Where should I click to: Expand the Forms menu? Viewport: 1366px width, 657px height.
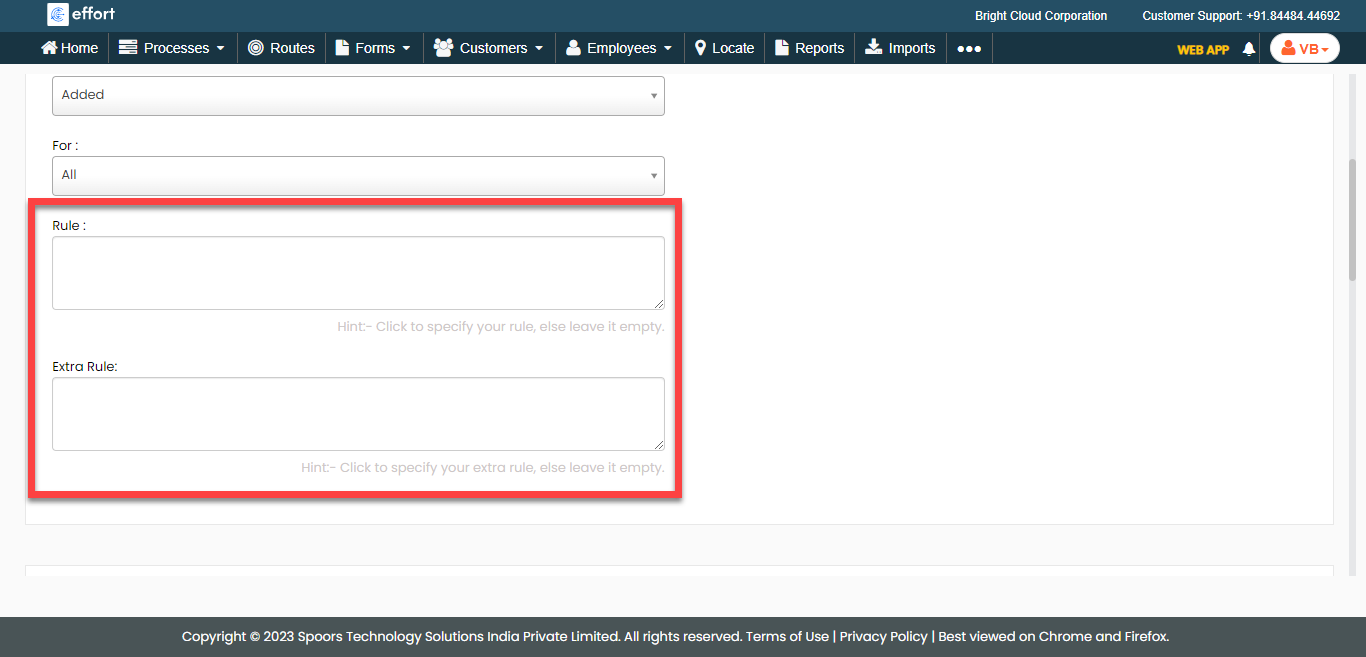click(x=373, y=48)
